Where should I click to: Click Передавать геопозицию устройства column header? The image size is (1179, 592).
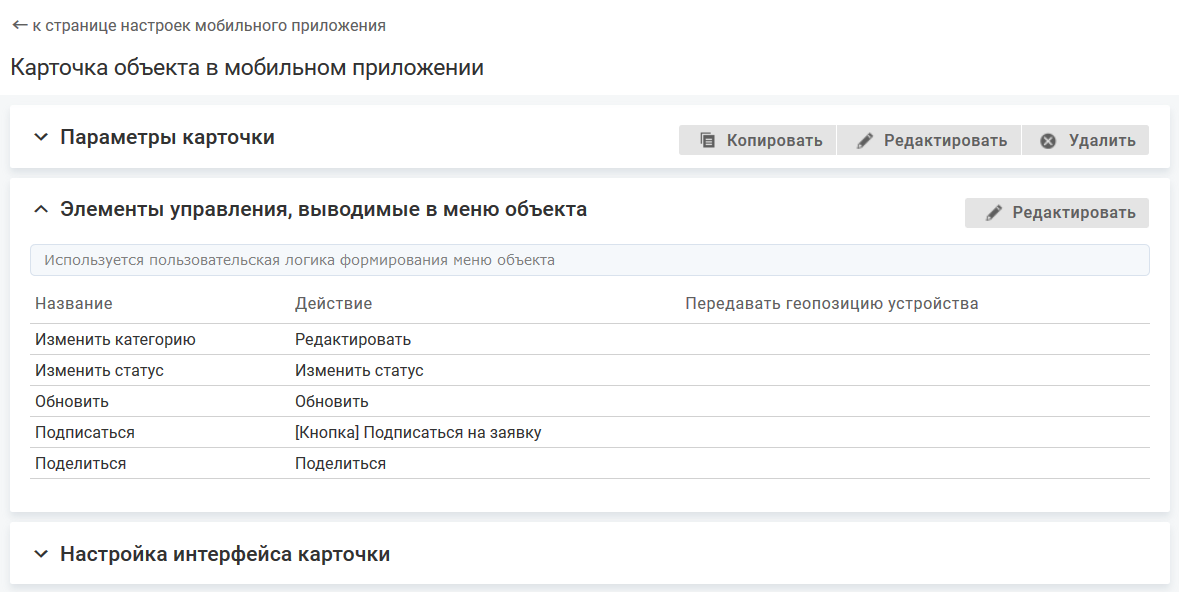click(831, 303)
